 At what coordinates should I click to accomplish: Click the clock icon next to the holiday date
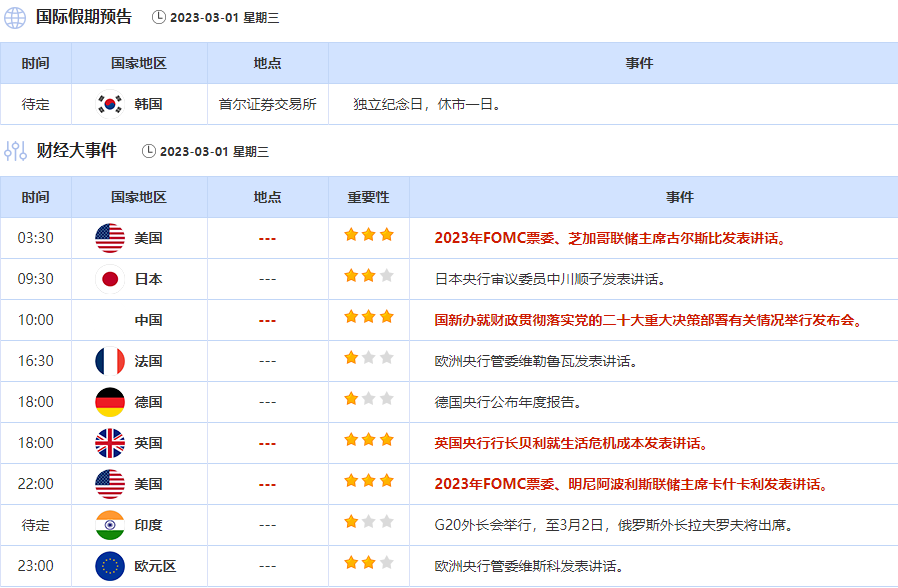pyautogui.click(x=159, y=17)
